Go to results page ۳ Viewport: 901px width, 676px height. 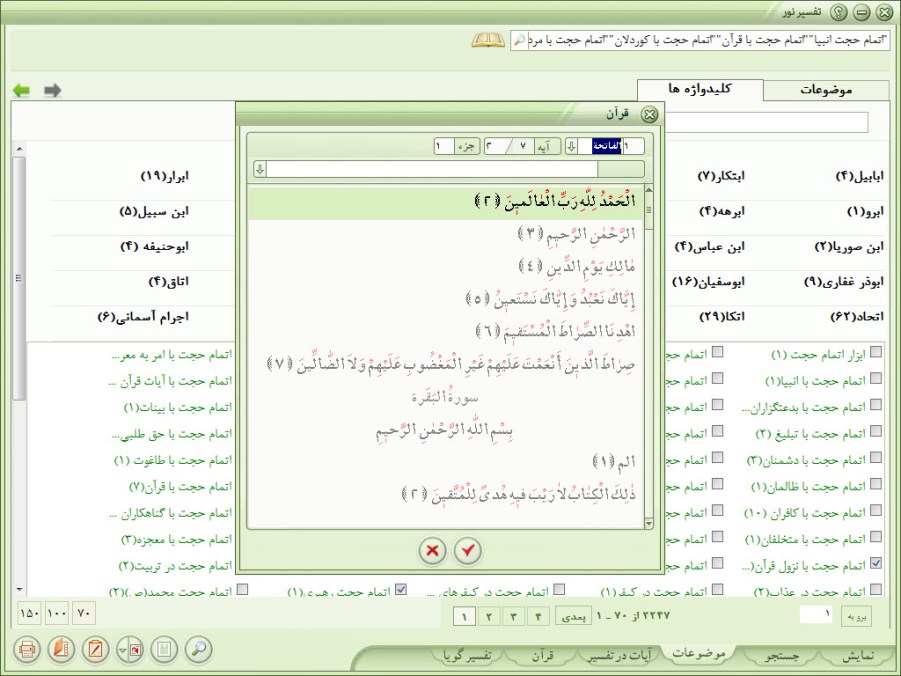tap(514, 617)
